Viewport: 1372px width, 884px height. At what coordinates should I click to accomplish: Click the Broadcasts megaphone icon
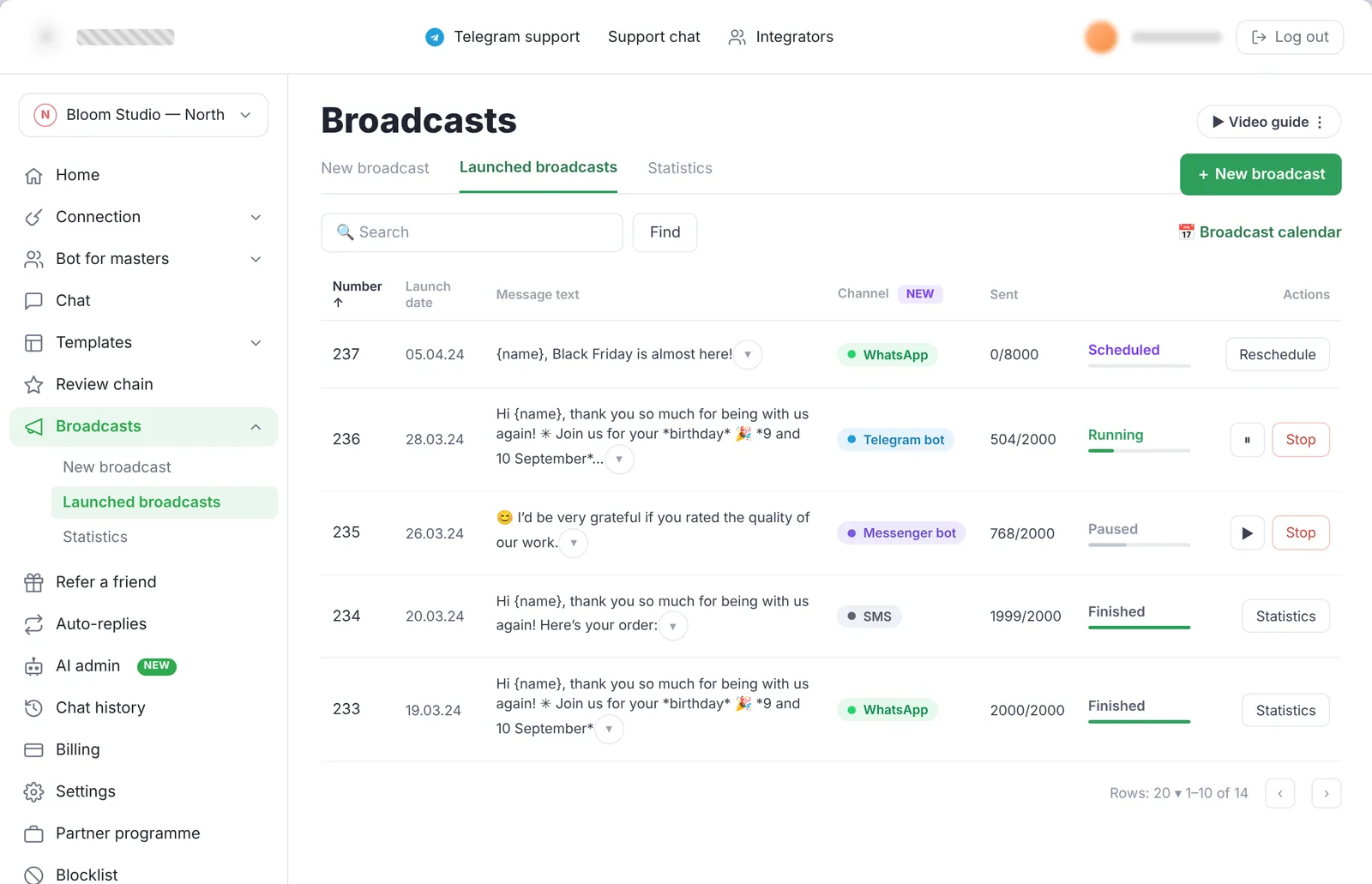click(x=33, y=427)
